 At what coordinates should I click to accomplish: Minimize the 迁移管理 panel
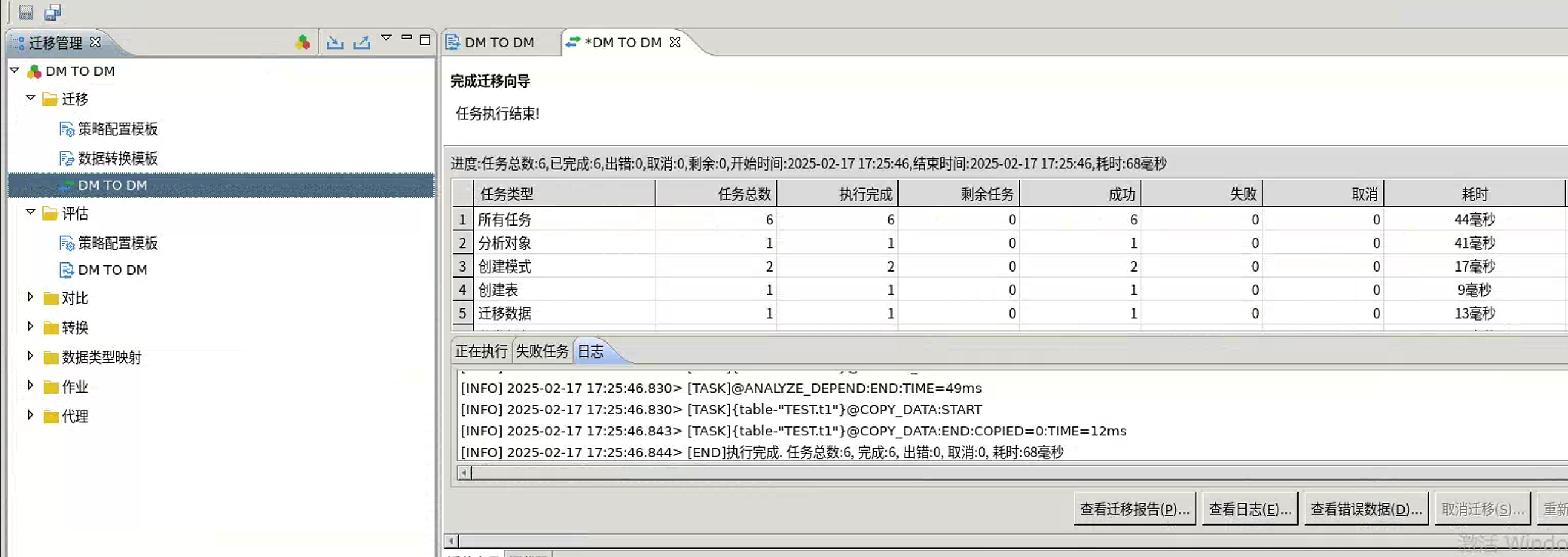coord(407,37)
